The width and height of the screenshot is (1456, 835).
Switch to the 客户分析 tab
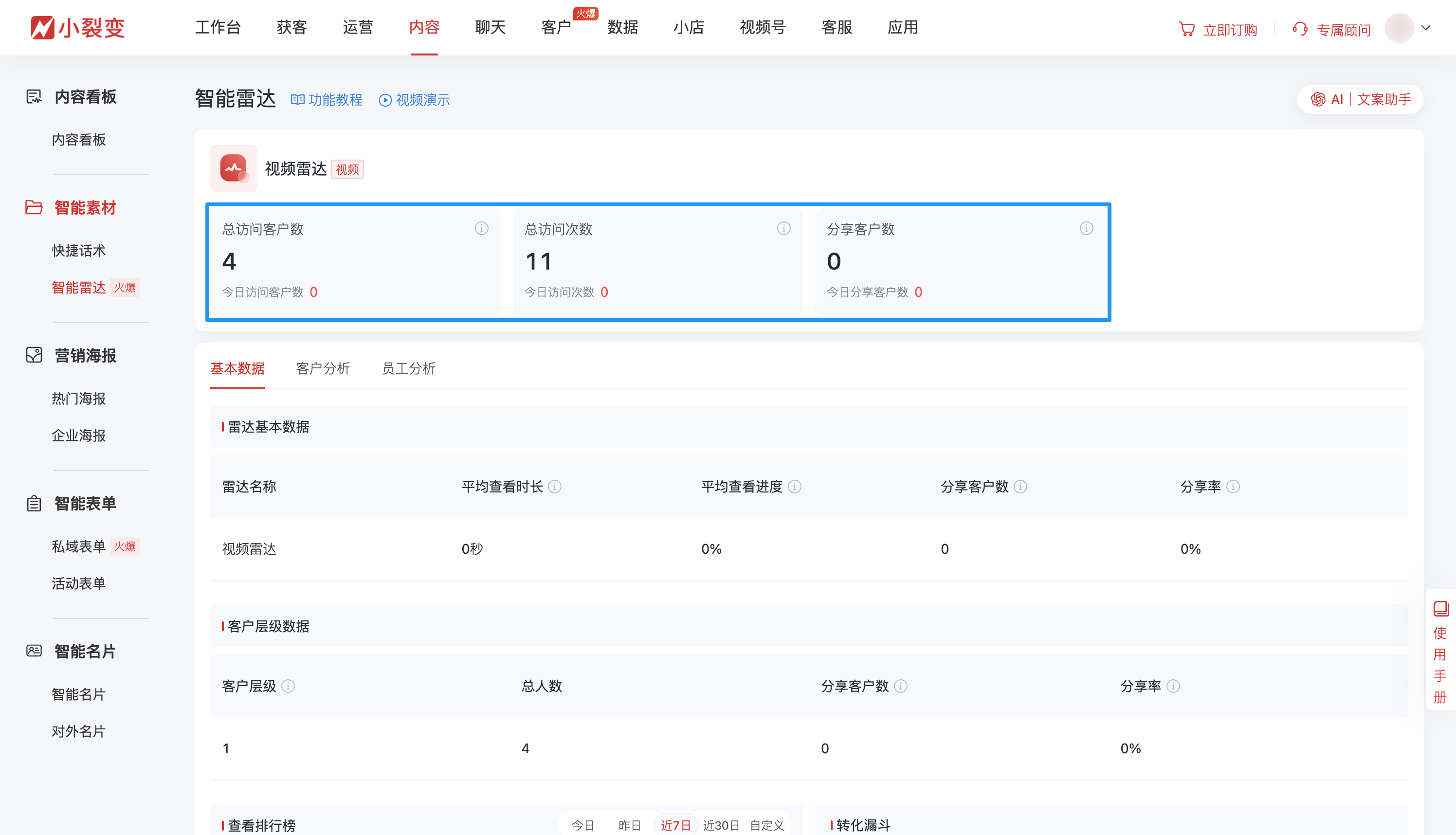coord(323,368)
